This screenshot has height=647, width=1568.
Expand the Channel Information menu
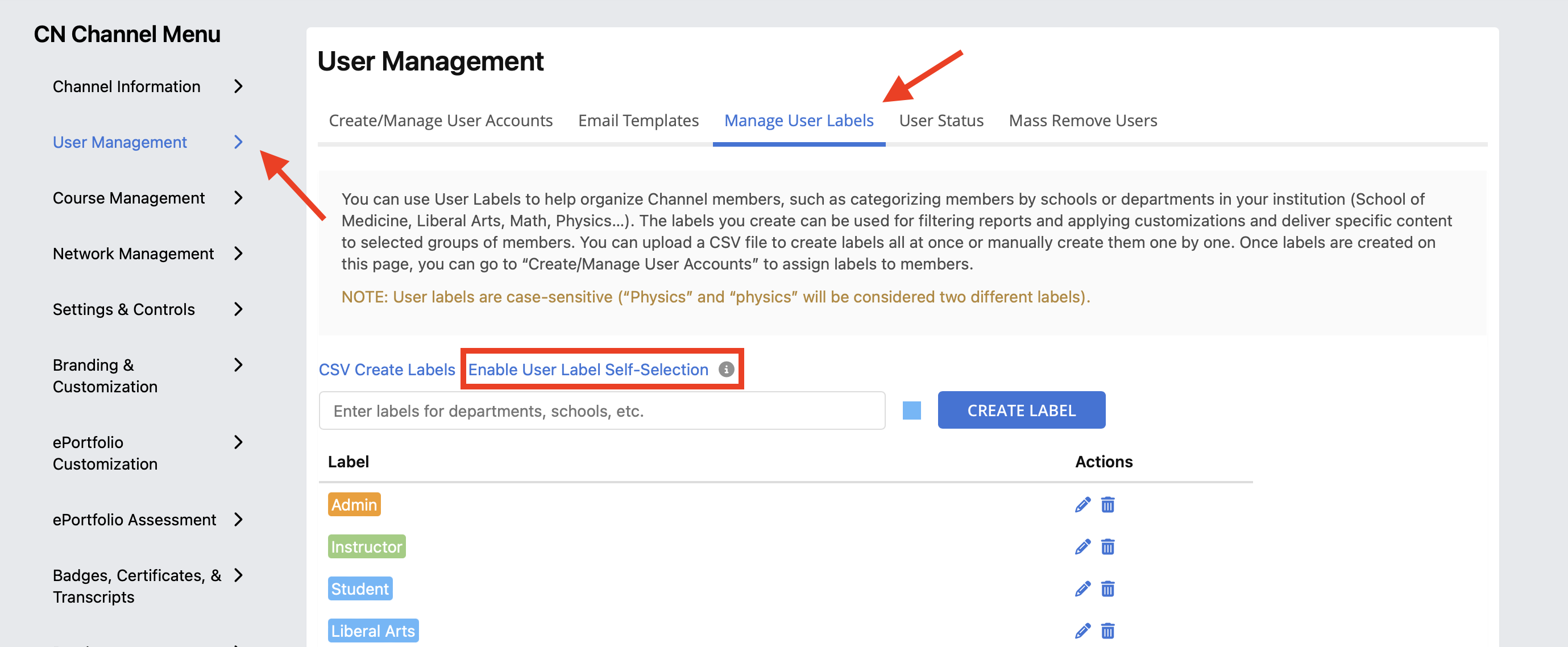click(127, 86)
